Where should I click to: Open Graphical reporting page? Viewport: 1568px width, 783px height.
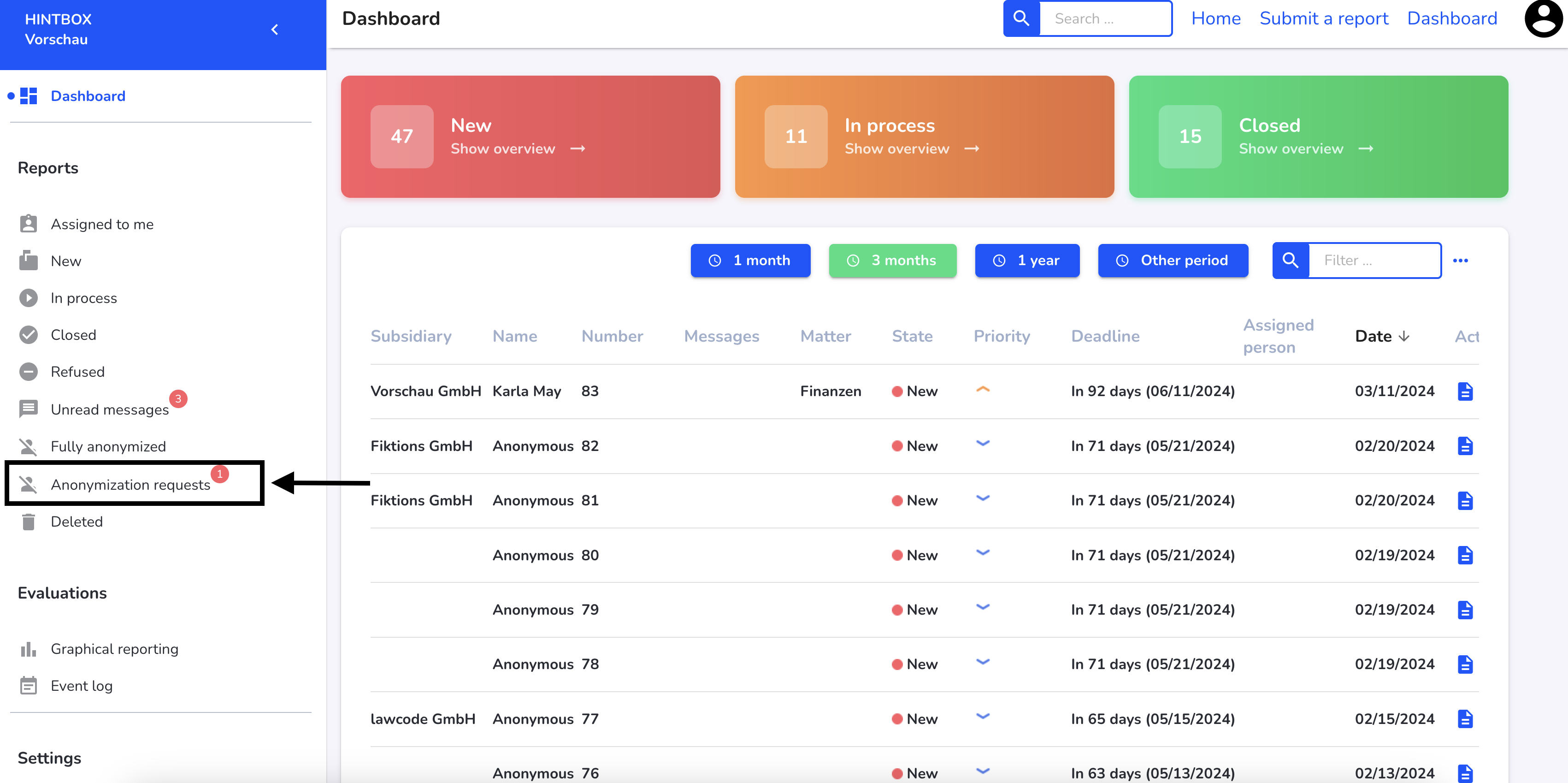(114, 649)
